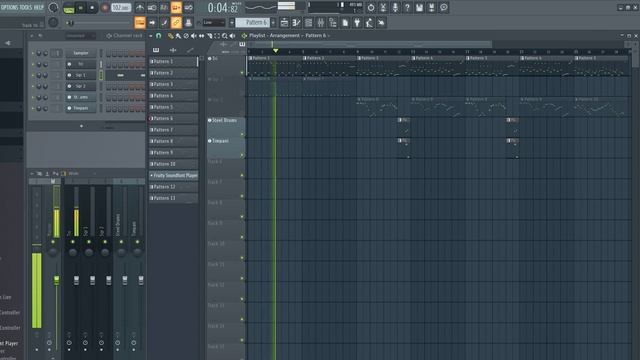
Task: Toggle wait for input icon
Action: 152,7
